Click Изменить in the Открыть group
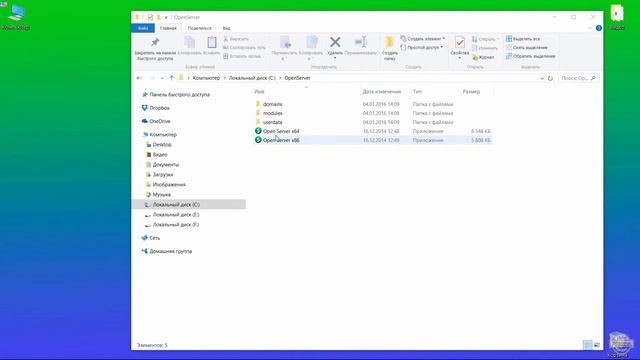The height and width of the screenshot is (360, 640). click(x=485, y=48)
